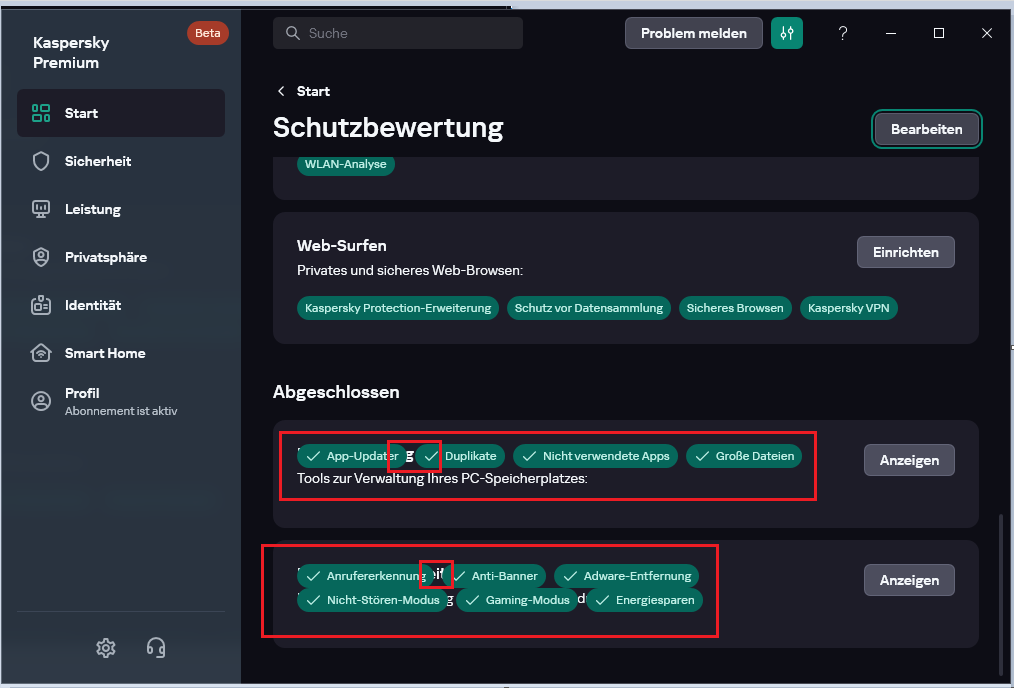Click the Problem melden button
This screenshot has width=1014, height=688.
pyautogui.click(x=693, y=33)
